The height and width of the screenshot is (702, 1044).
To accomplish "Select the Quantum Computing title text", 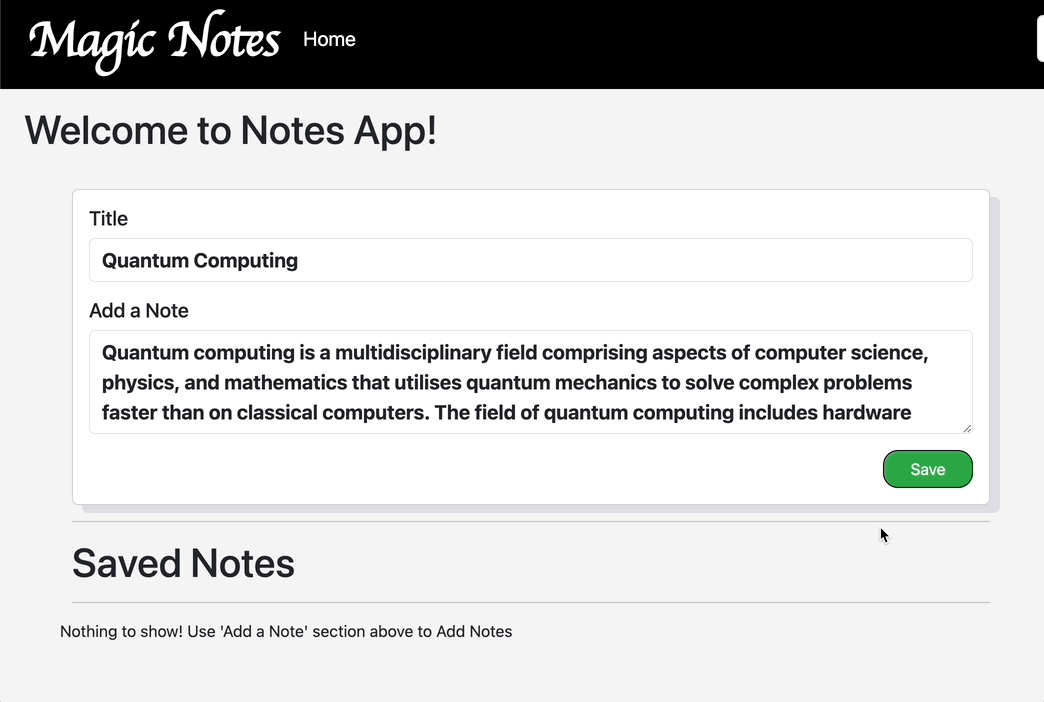I will 199,260.
